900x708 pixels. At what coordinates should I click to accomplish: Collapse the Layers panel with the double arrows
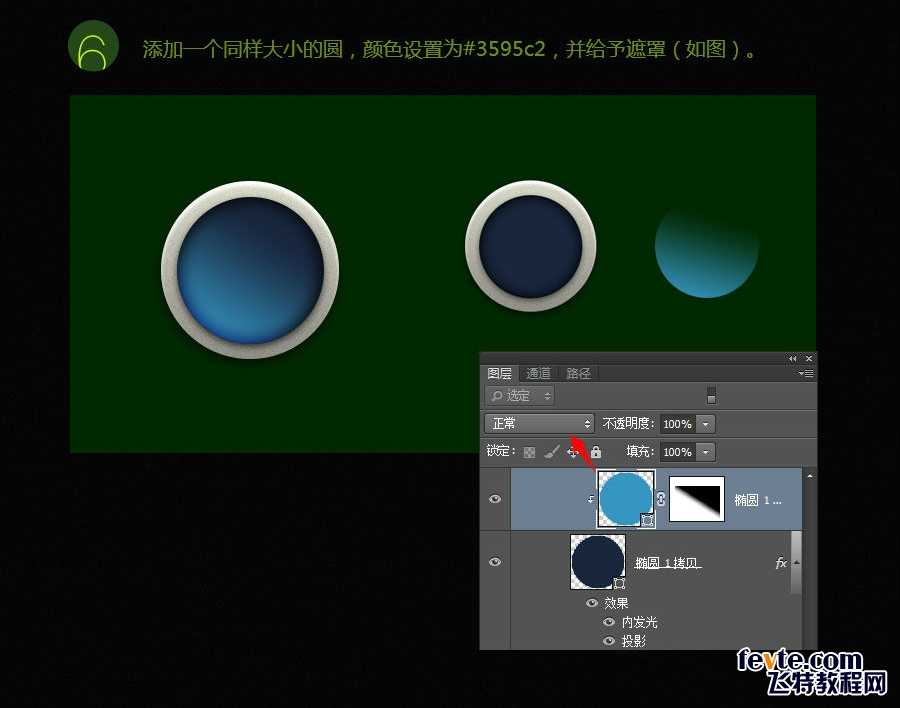[x=791, y=357]
